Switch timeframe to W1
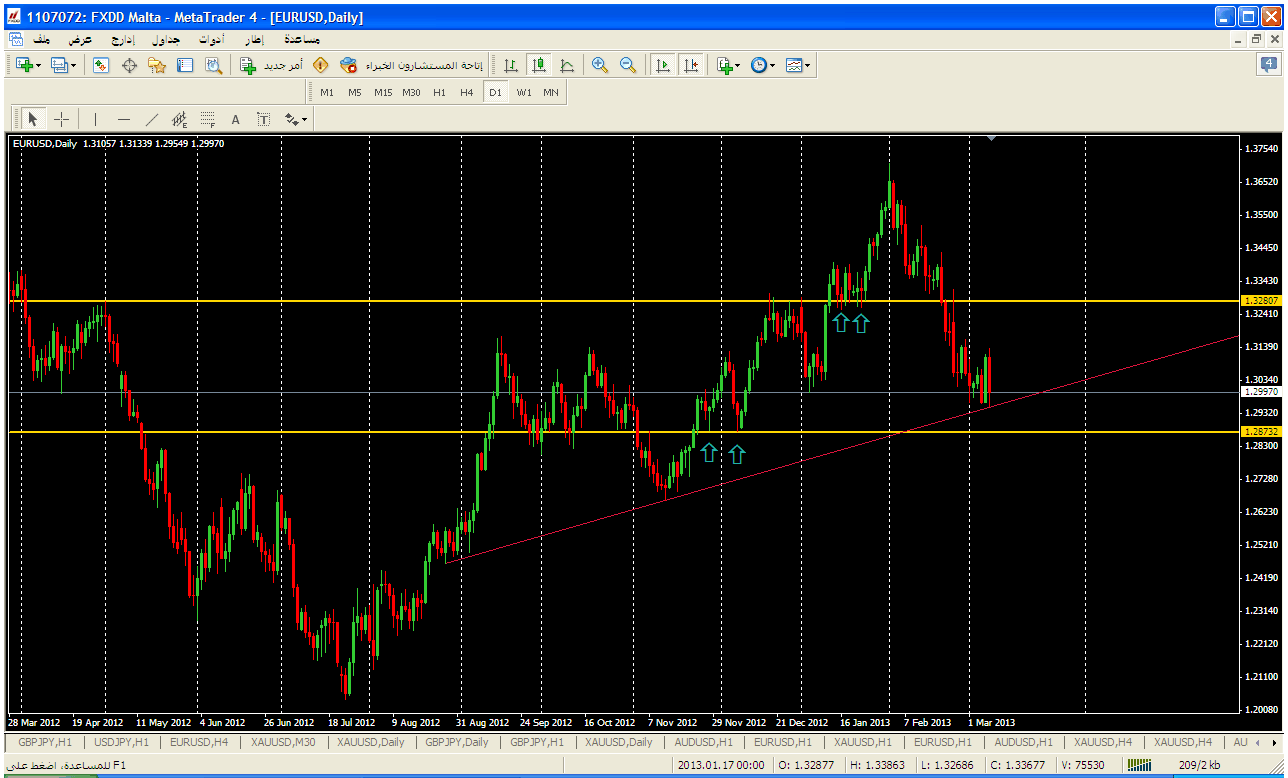 [x=524, y=92]
